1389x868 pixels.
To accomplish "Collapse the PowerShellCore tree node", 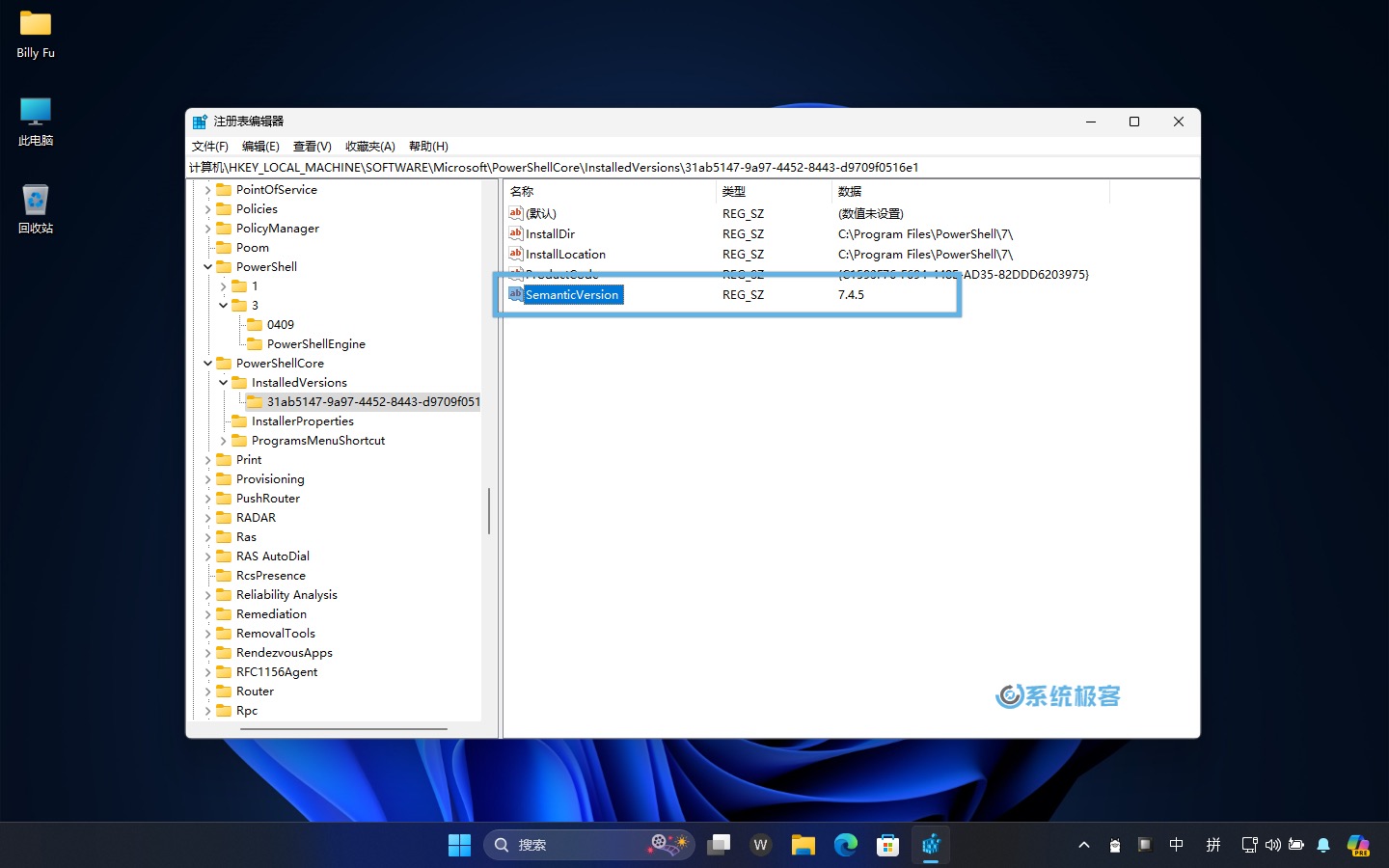I will [x=208, y=364].
